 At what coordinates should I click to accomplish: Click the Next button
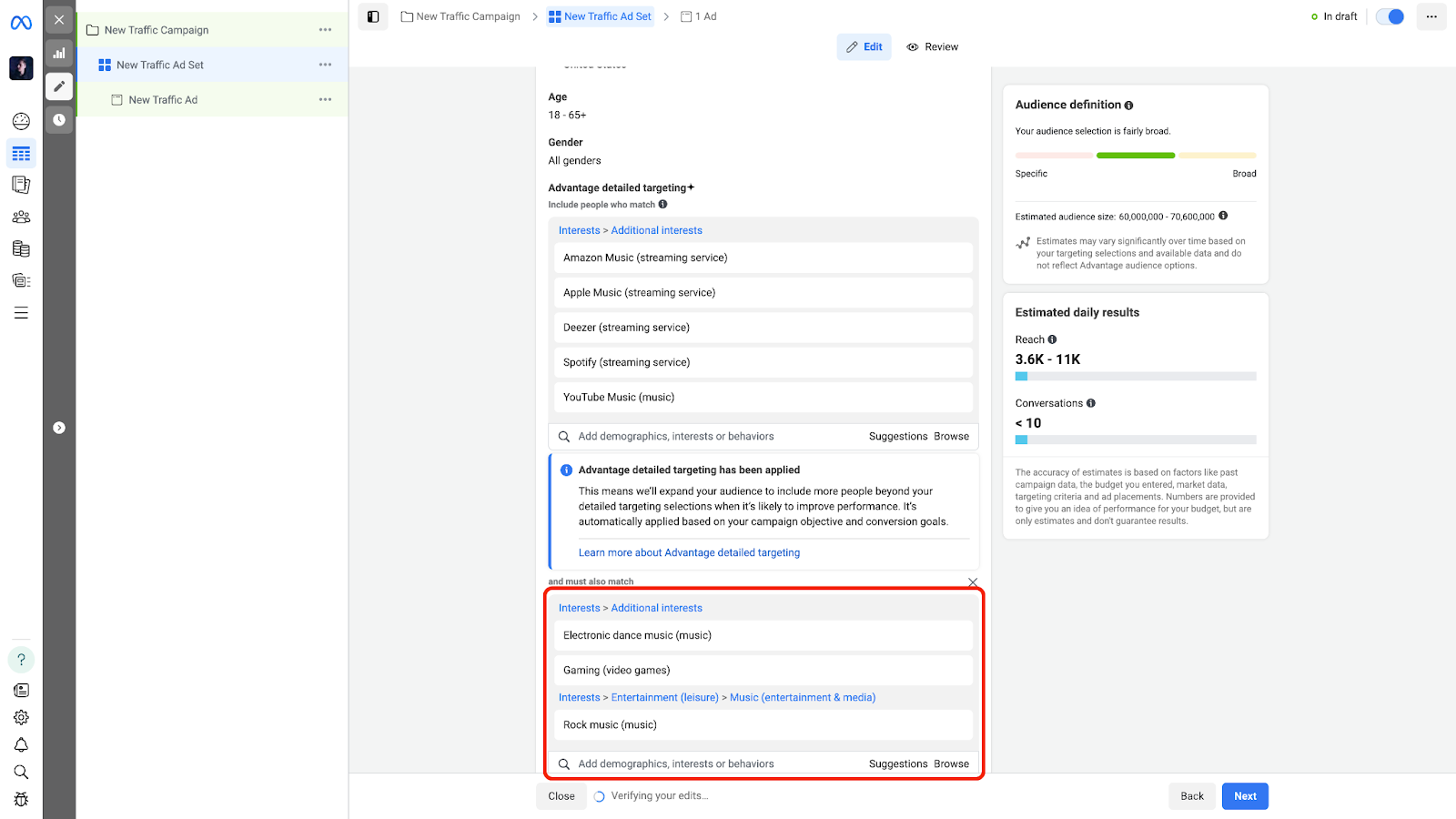(x=1245, y=796)
